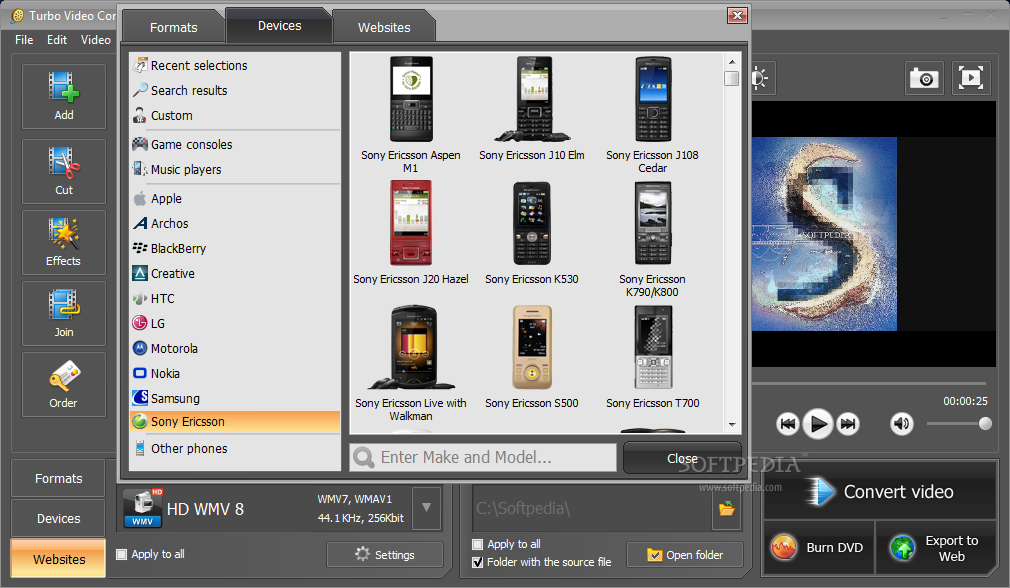This screenshot has height=588, width=1010.
Task: Play the preview video
Action: click(x=818, y=424)
